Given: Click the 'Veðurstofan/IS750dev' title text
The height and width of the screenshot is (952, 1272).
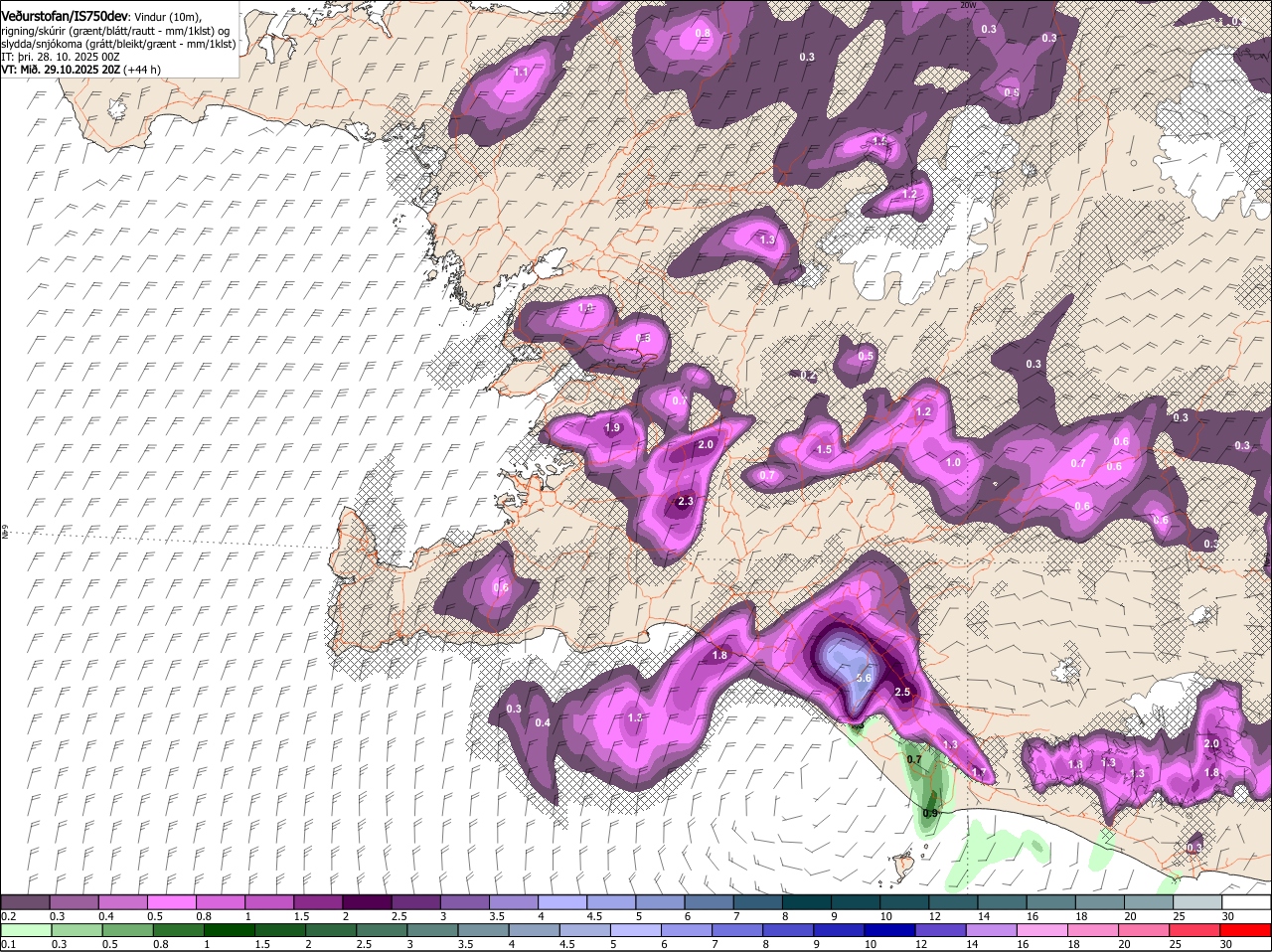Looking at the screenshot, I should click(65, 17).
